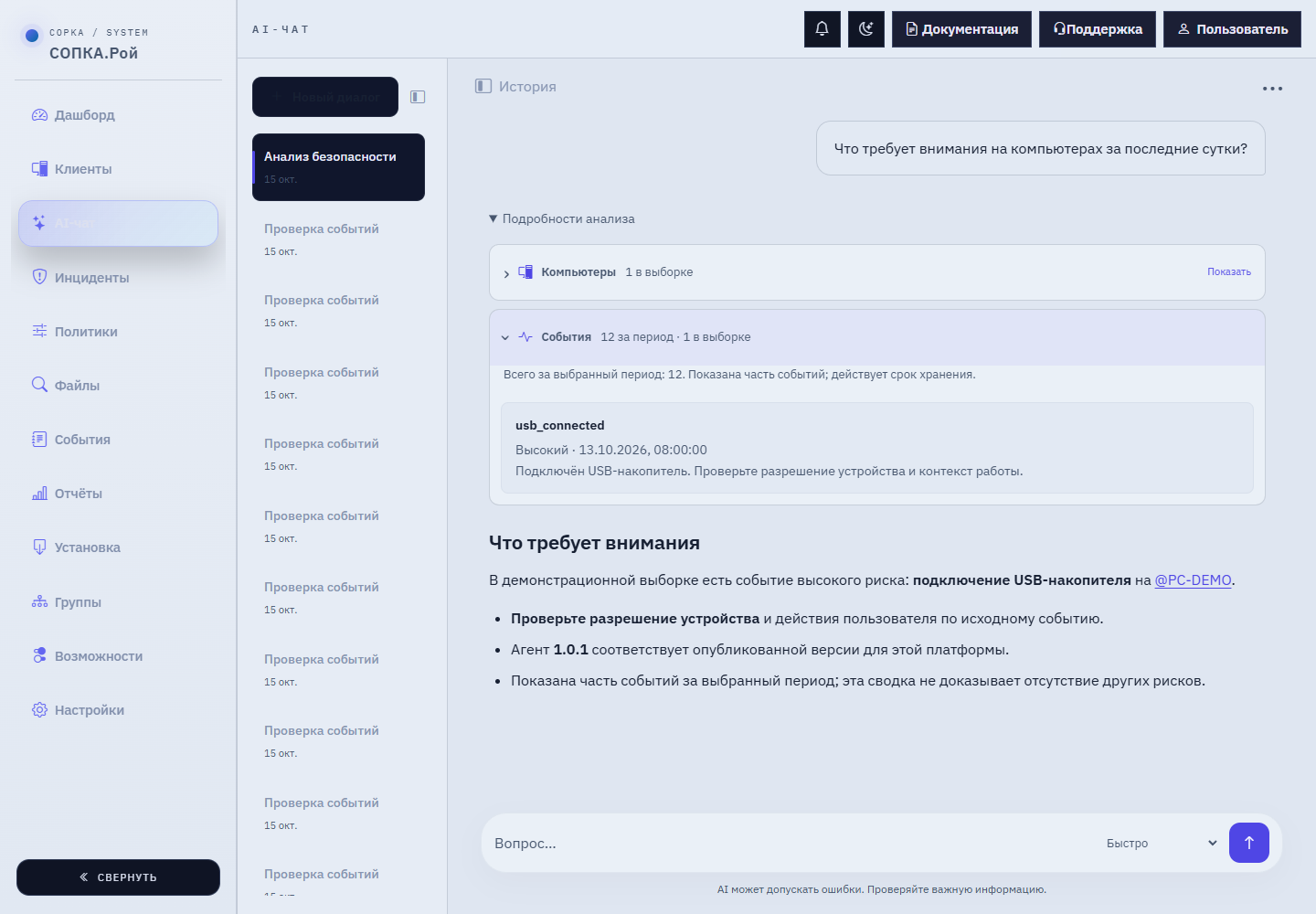Click the Возможности icon
Screen dimensions: 1316x914
(39, 655)
